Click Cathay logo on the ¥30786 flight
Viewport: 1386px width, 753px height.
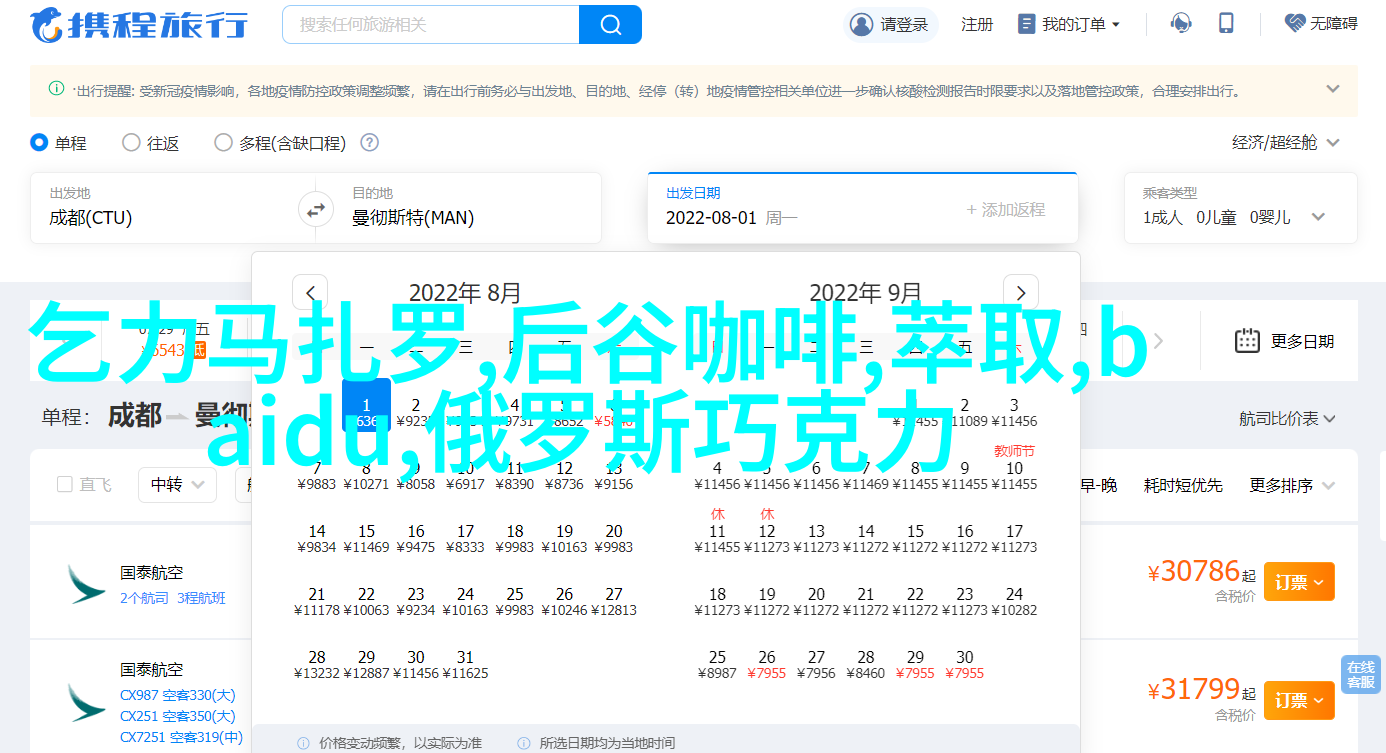coord(86,583)
